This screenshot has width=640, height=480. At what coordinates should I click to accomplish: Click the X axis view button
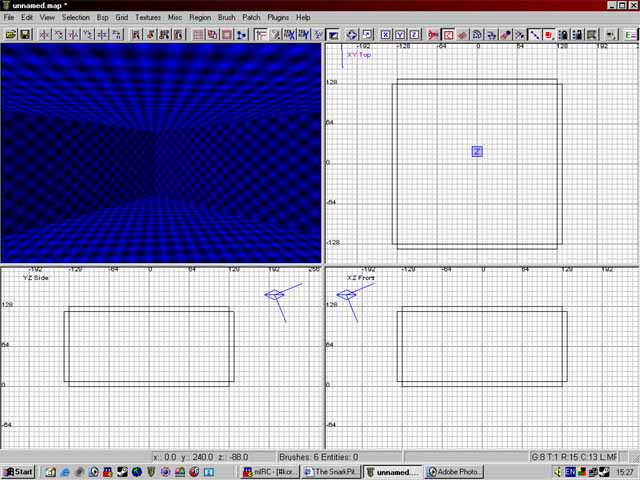pyautogui.click(x=385, y=34)
